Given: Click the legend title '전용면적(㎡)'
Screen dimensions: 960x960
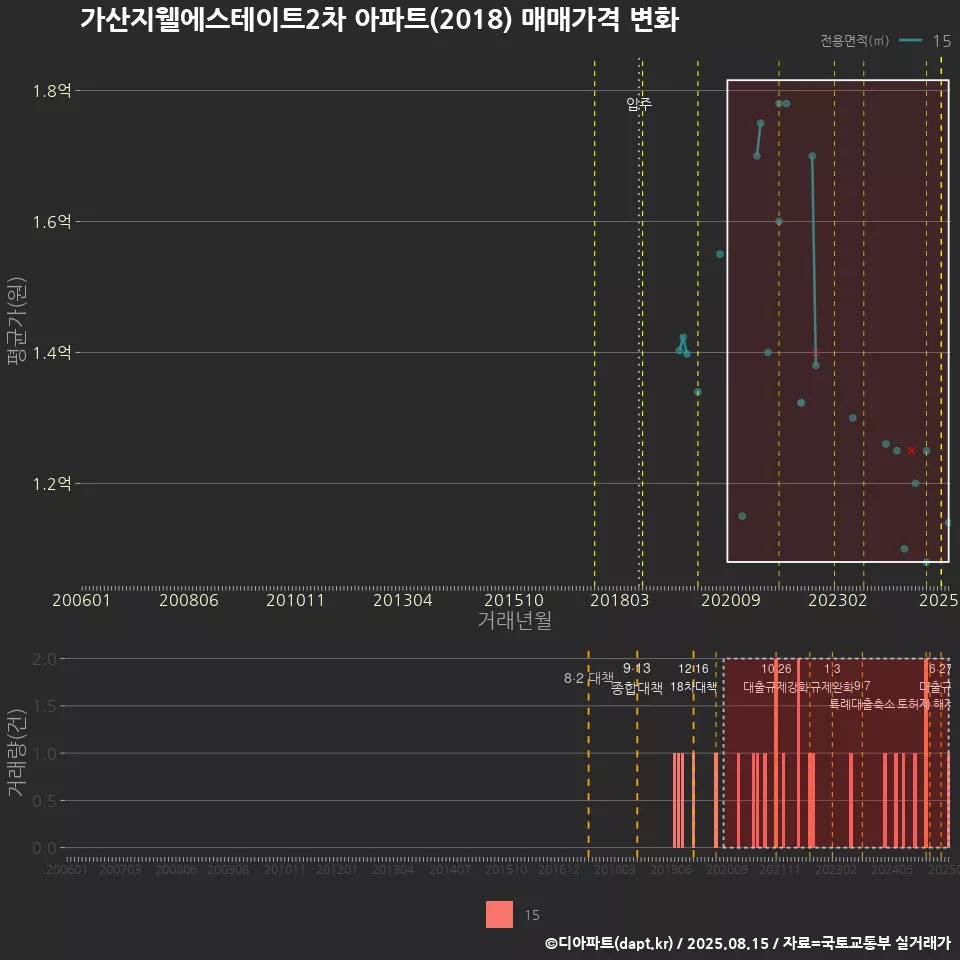Looking at the screenshot, I should click(855, 40).
